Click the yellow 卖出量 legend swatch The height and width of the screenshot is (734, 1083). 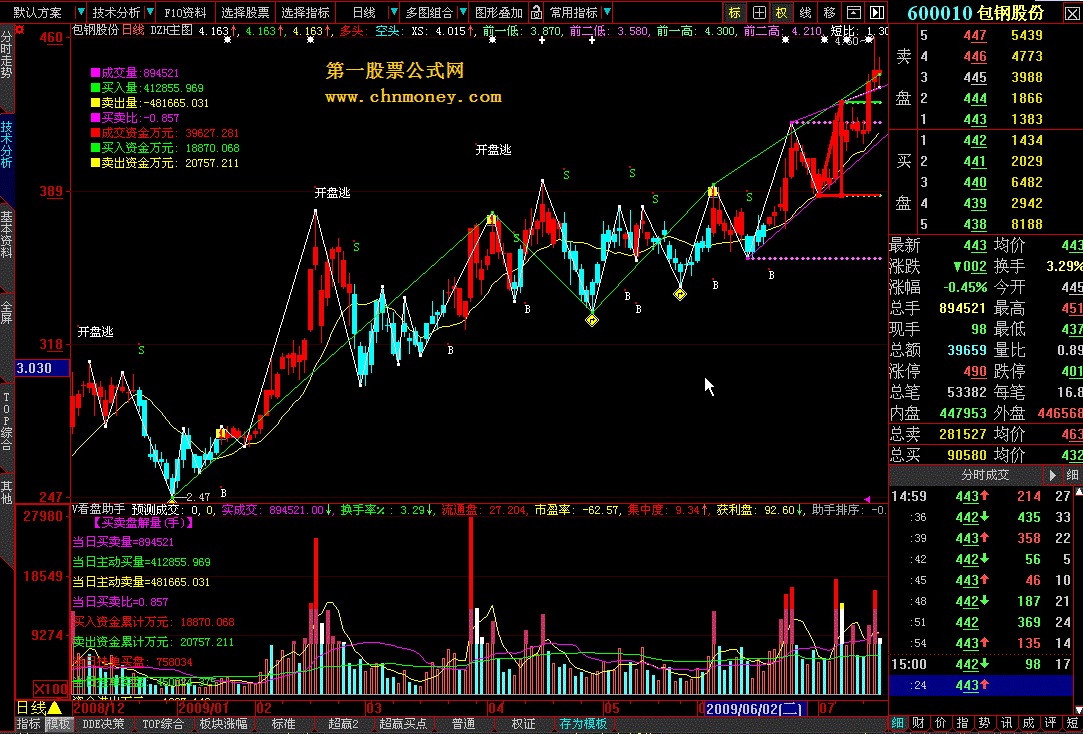pos(95,103)
